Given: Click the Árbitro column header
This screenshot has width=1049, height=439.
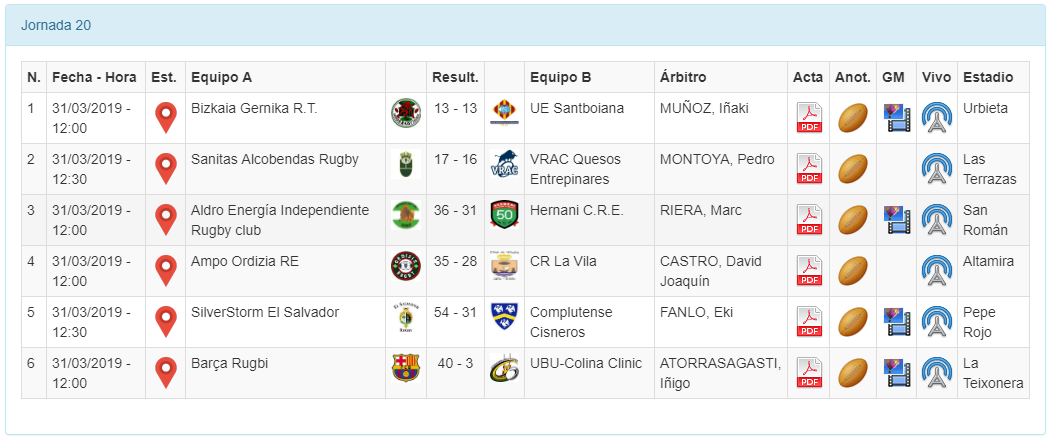Looking at the screenshot, I should pos(683,77).
